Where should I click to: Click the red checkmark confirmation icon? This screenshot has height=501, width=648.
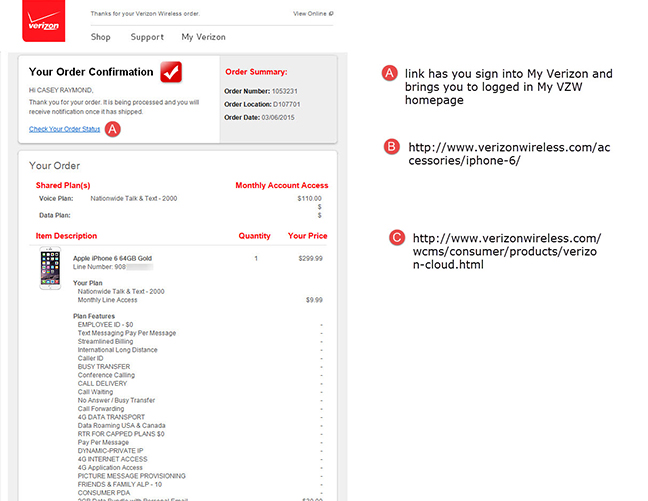pyautogui.click(x=171, y=72)
